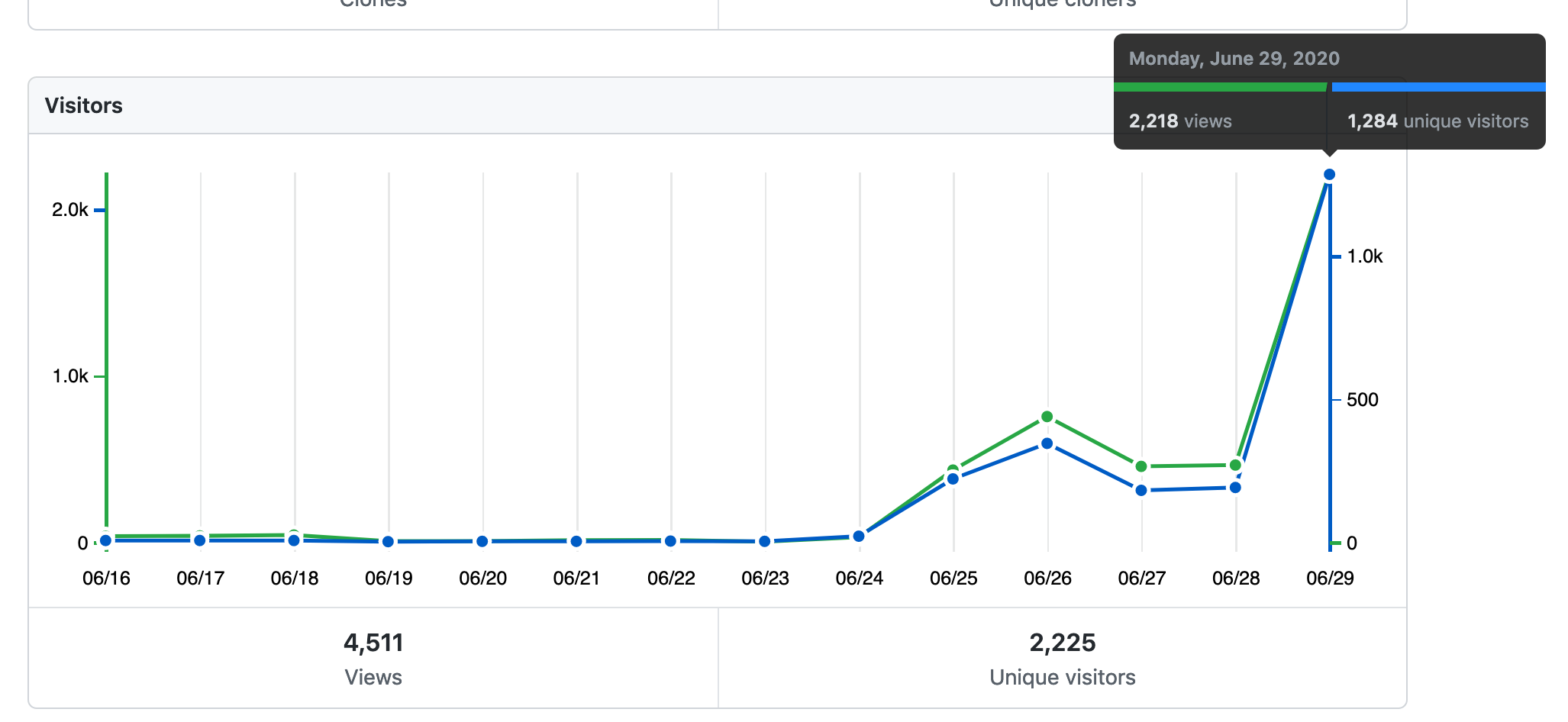The height and width of the screenshot is (722, 1568).
Task: Open the Monday, June 29, 2020 tooltip header
Action: tap(1234, 58)
